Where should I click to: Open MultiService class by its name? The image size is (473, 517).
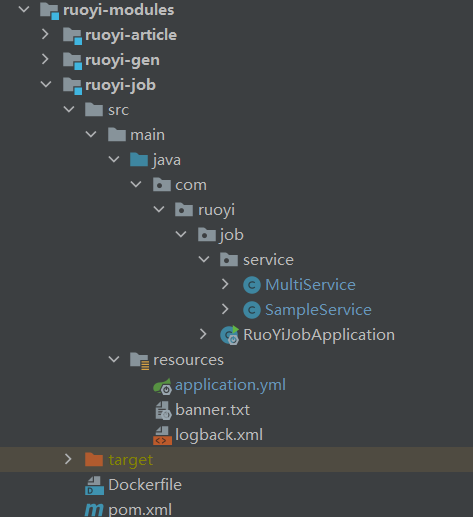pos(310,285)
